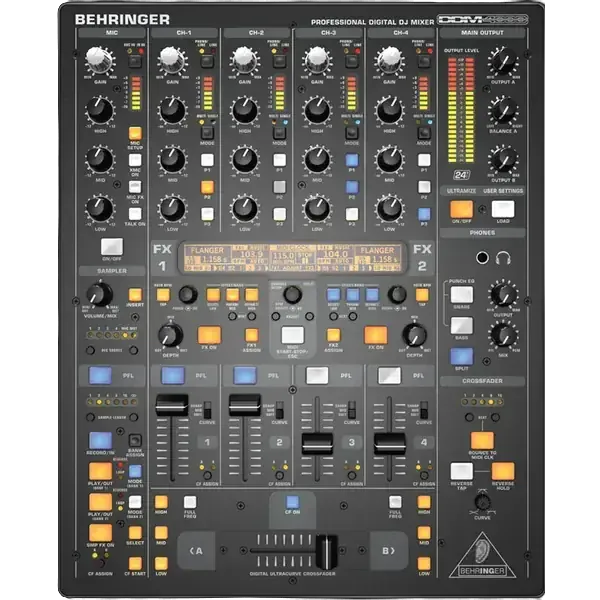
Task: Click the CH-4 GAIN knob
Action: [x=389, y=60]
